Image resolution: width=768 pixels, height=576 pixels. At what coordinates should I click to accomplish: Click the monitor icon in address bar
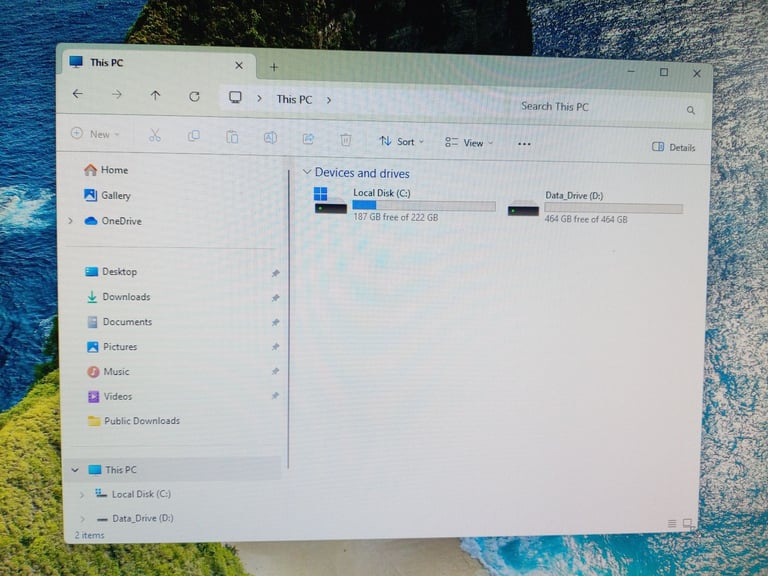(235, 97)
